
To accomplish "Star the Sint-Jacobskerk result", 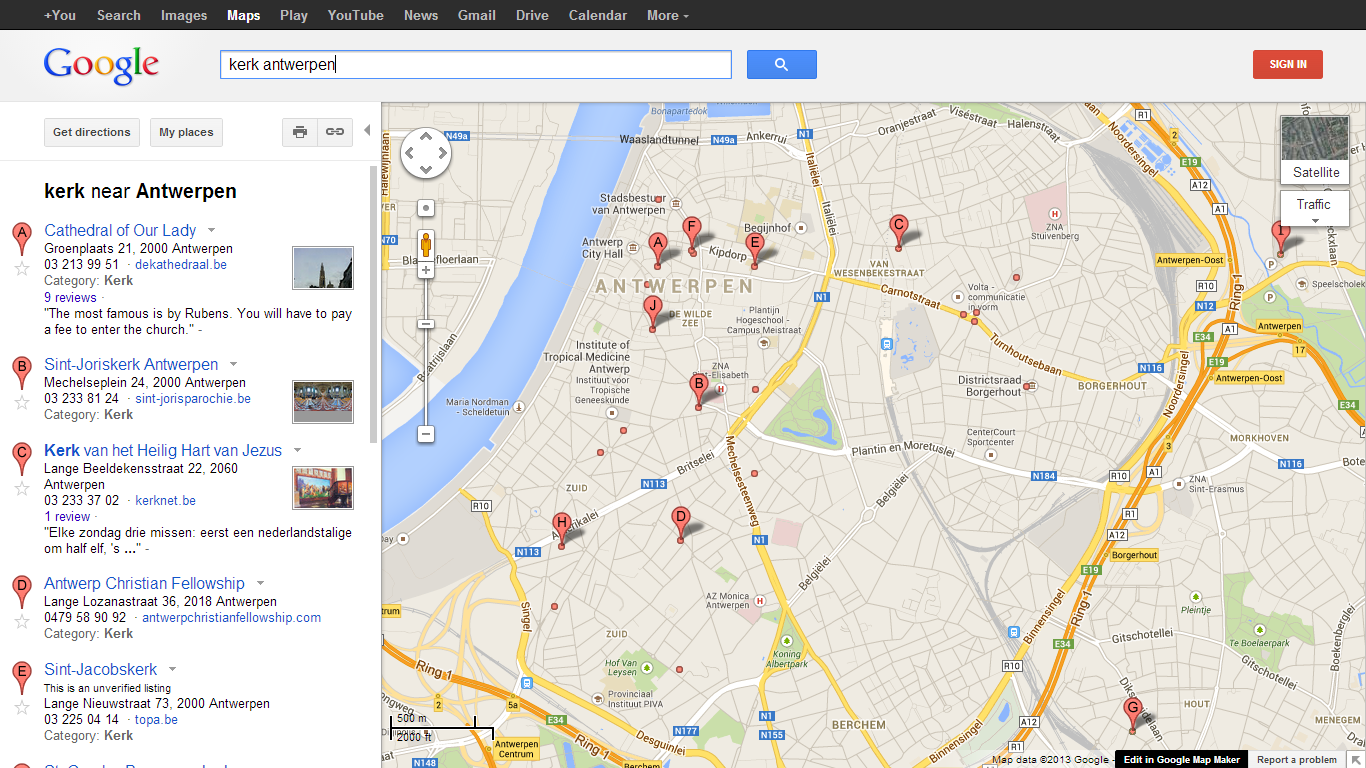I will point(21,707).
